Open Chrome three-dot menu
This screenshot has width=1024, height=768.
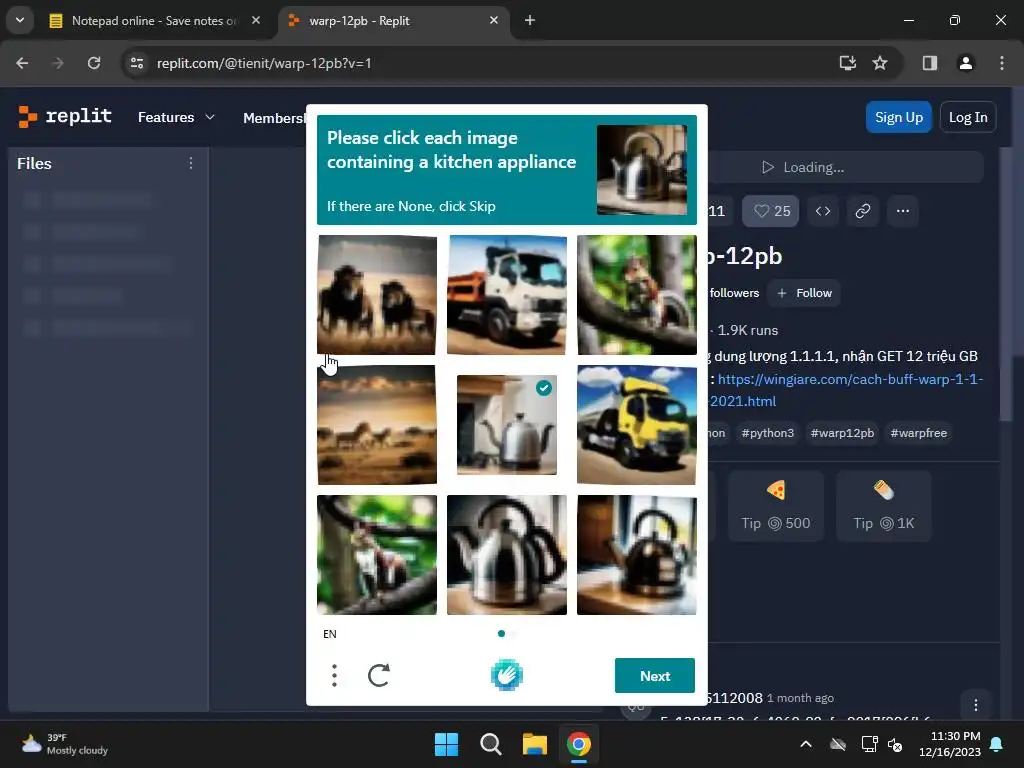(x=1002, y=63)
